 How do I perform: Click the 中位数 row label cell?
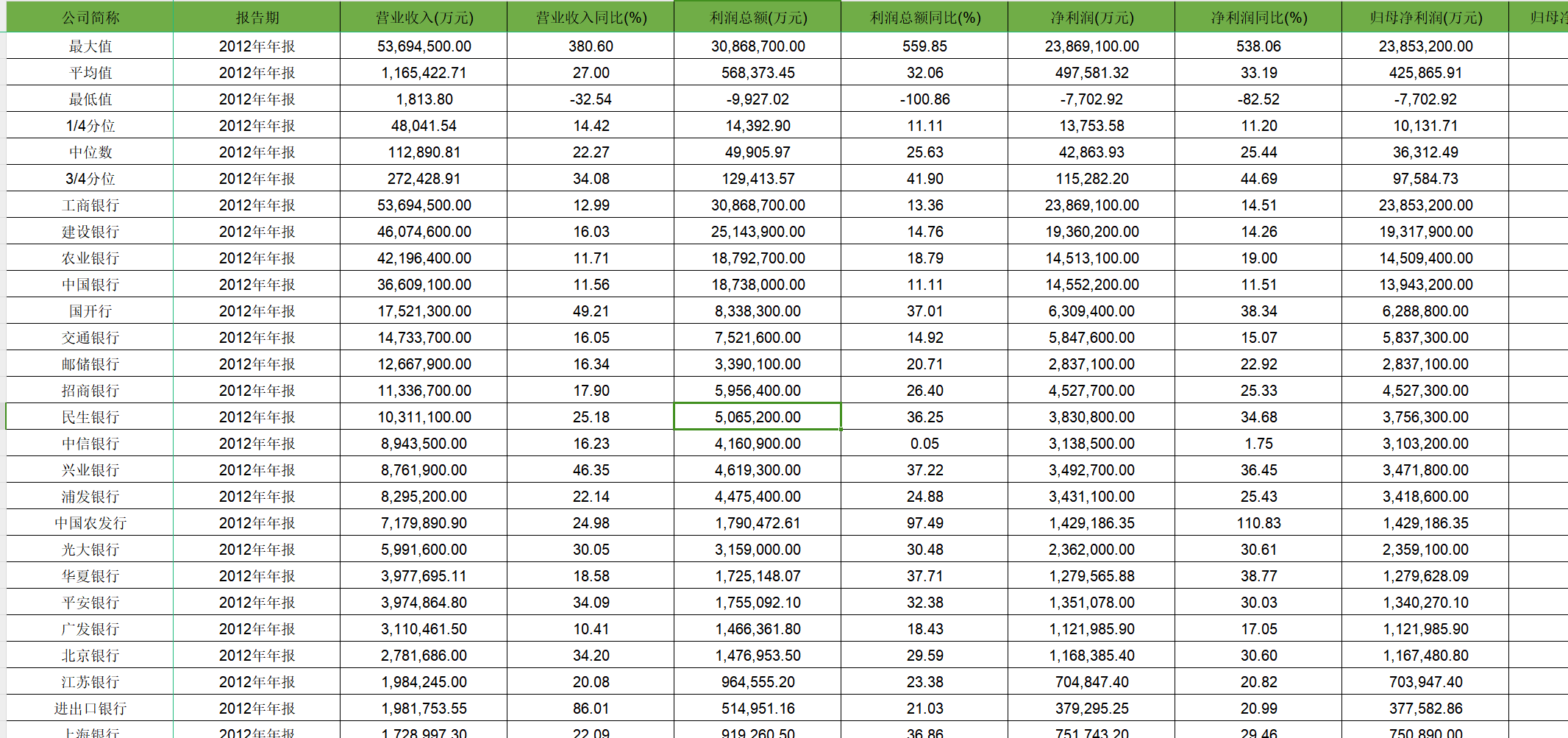(90, 152)
